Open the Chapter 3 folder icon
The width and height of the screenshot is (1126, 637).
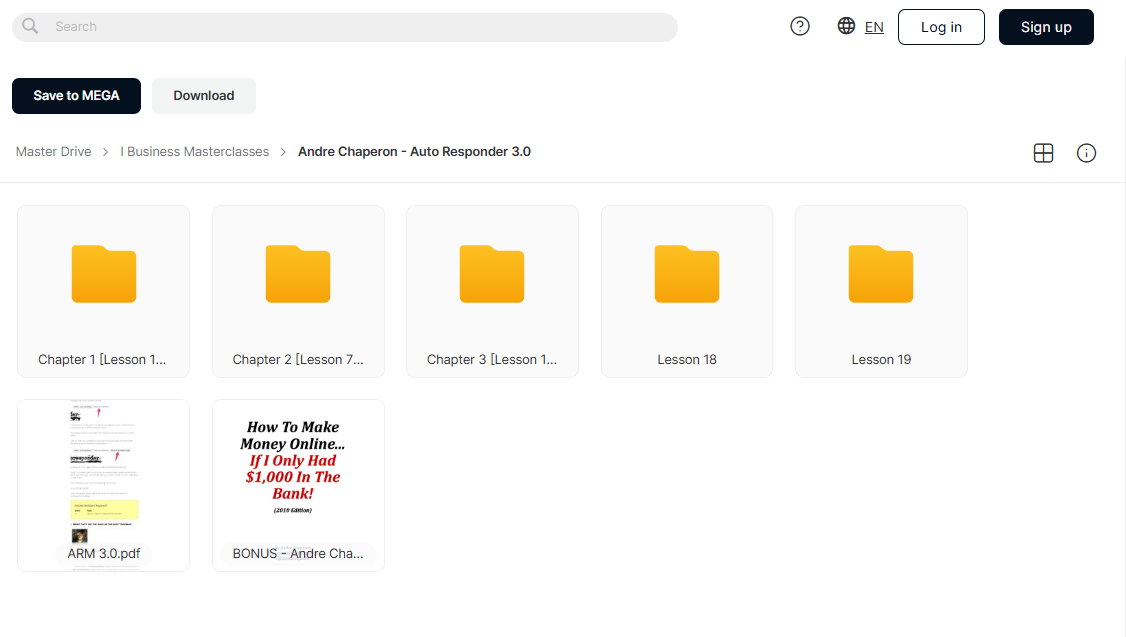click(x=492, y=274)
